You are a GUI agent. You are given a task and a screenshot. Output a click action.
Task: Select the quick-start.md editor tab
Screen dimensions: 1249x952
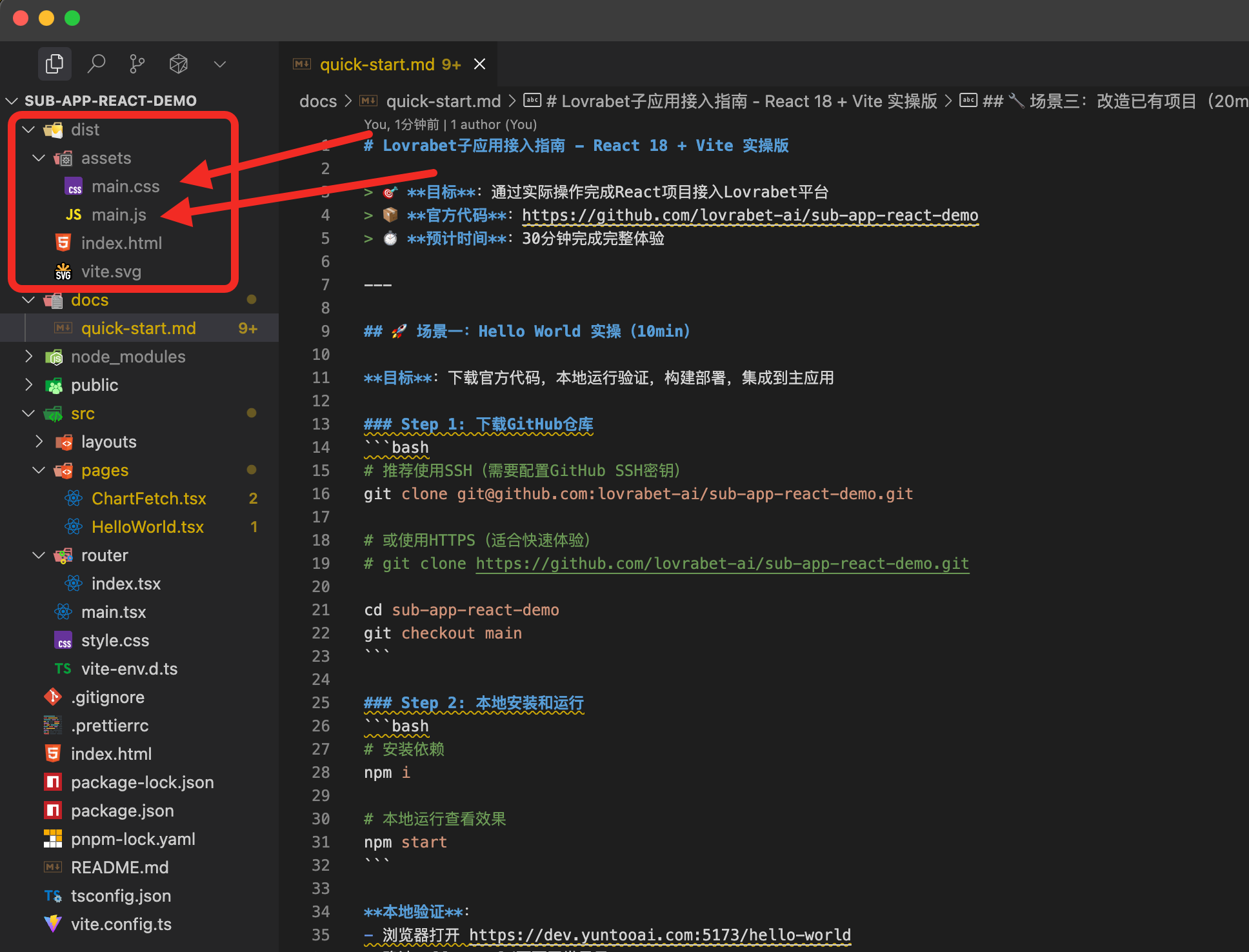click(x=377, y=64)
